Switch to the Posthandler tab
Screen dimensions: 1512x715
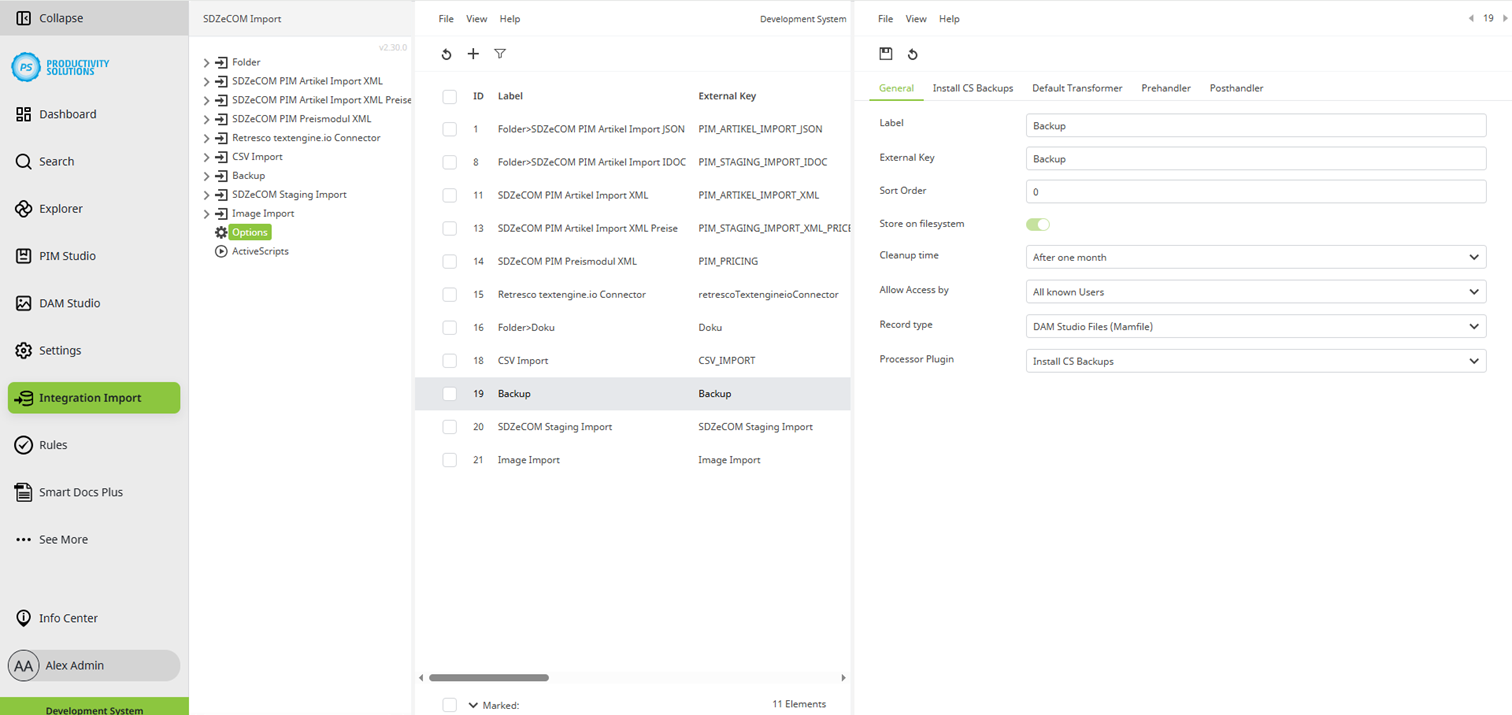tap(1236, 88)
